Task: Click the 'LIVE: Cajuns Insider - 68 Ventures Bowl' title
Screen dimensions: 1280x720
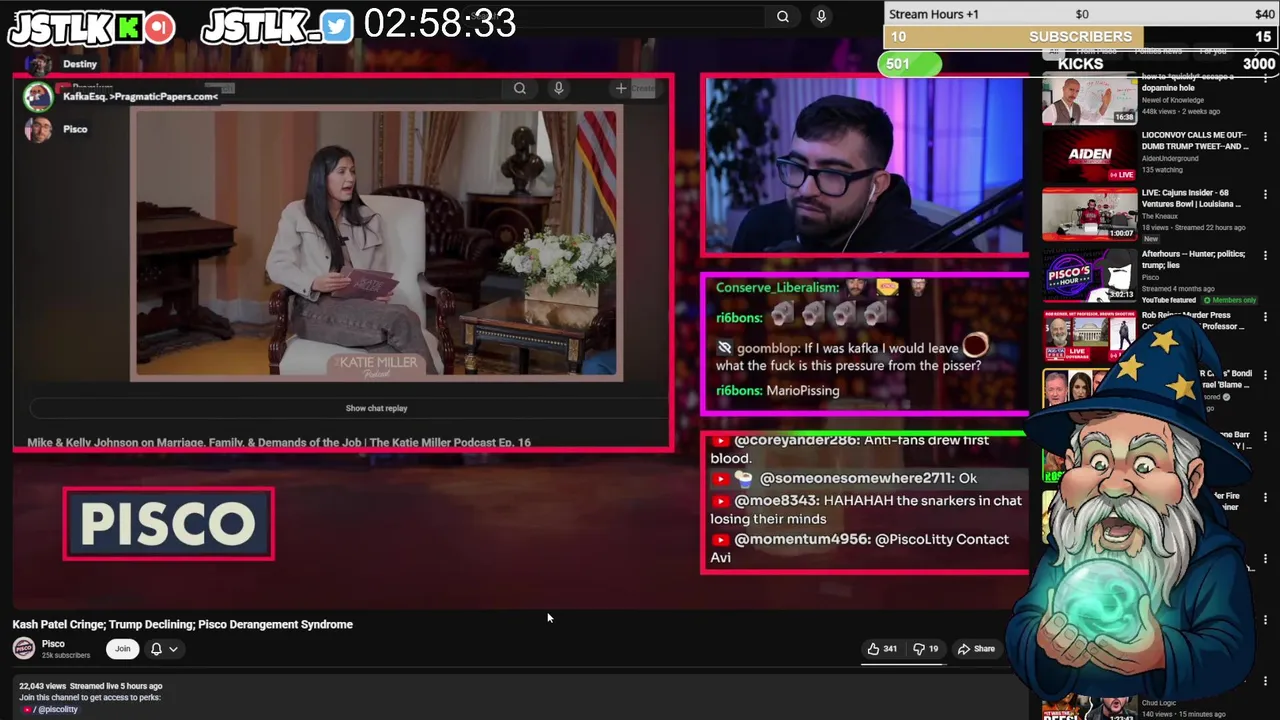Action: [x=1191, y=198]
